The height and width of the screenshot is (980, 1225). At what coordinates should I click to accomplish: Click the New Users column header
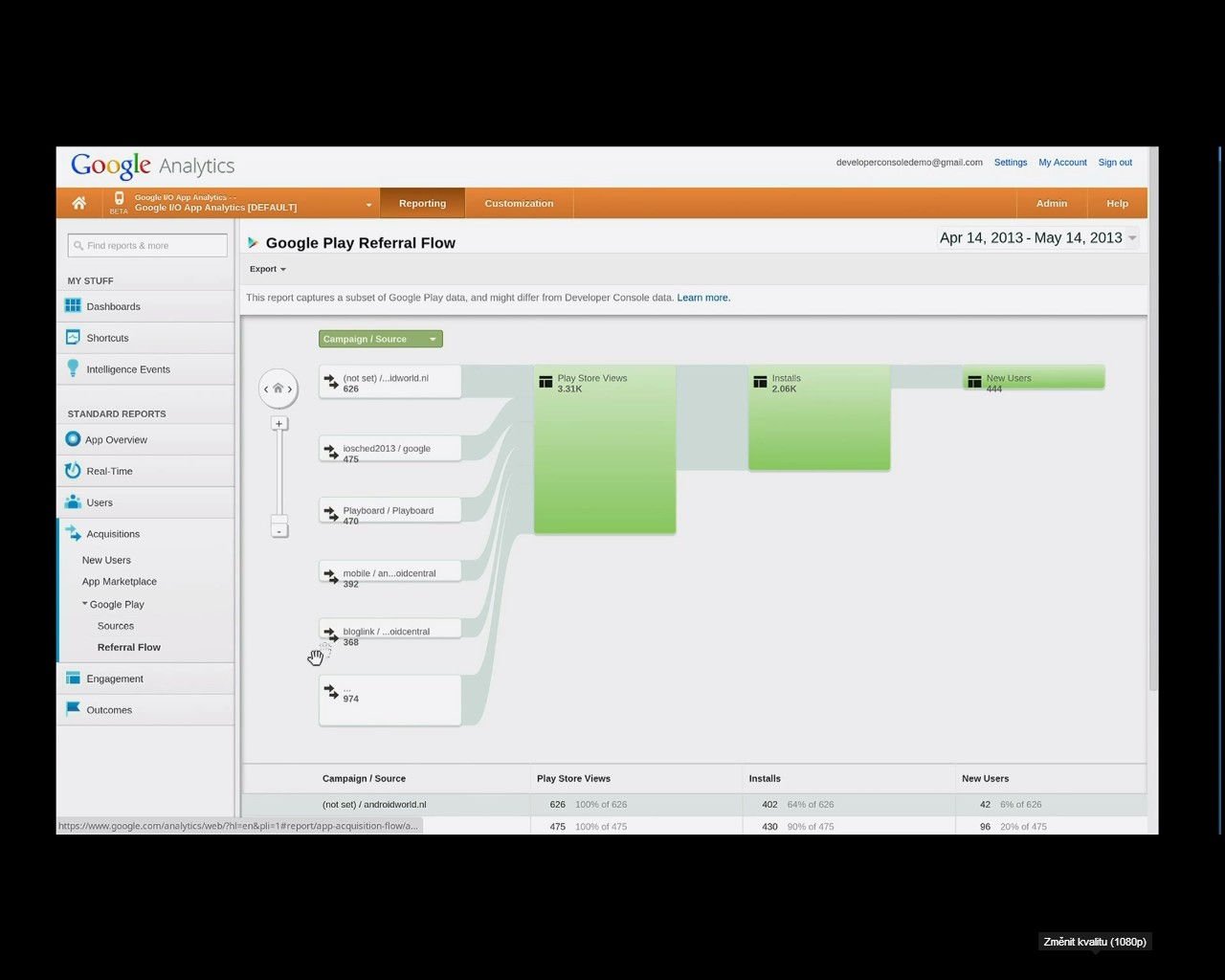[985, 778]
